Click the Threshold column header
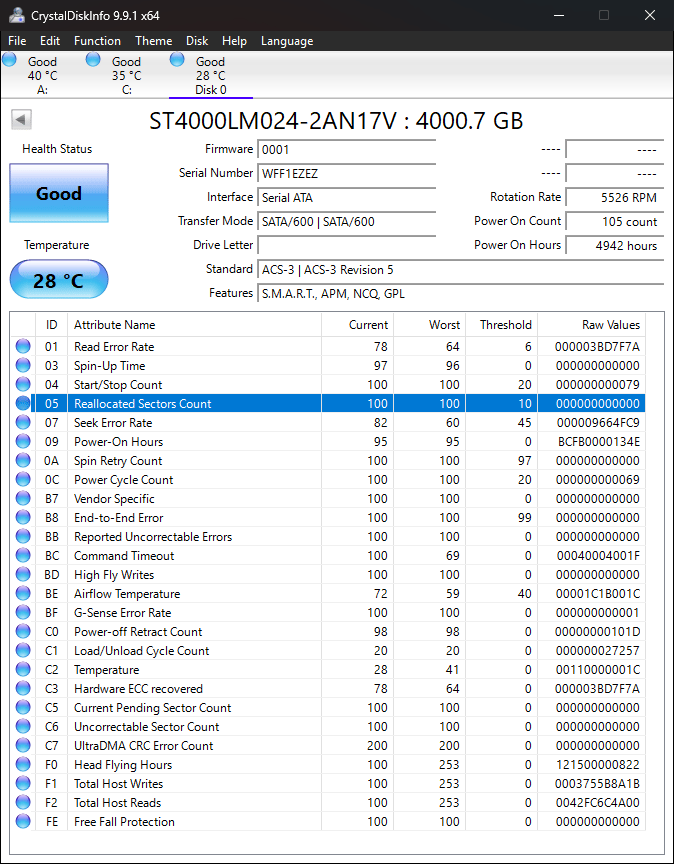674x864 pixels. (502, 325)
